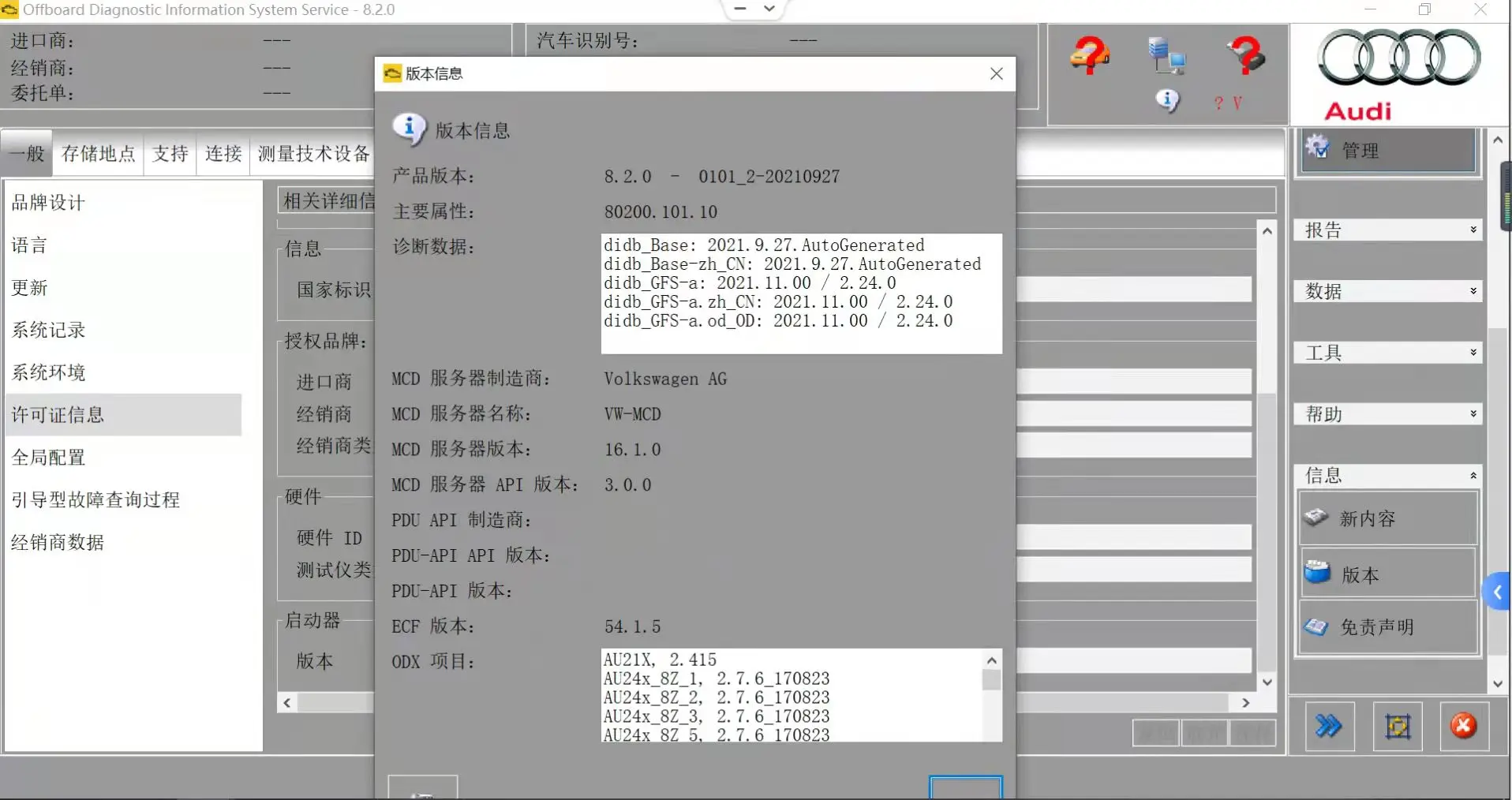Click scroll-up arrow of ODX project list
Image resolution: width=1512 pixels, height=800 pixels.
pyautogui.click(x=992, y=660)
